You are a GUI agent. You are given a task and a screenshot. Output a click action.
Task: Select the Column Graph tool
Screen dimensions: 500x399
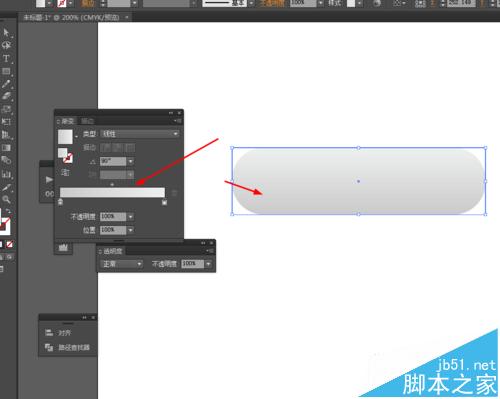click(x=6, y=174)
